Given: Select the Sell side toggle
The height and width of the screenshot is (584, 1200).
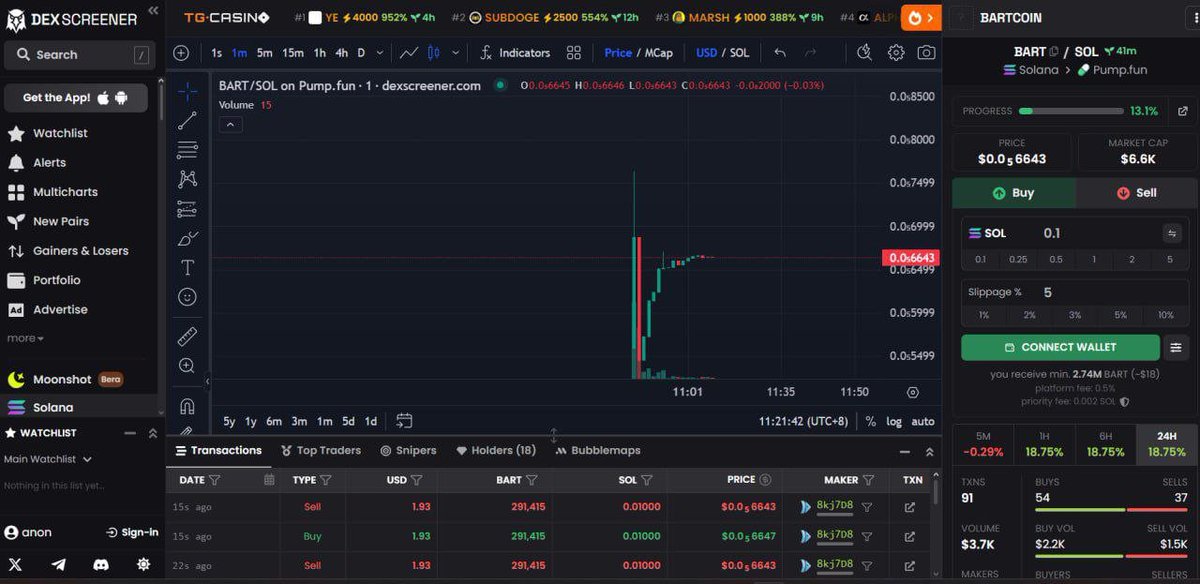Looking at the screenshot, I should point(1137,193).
